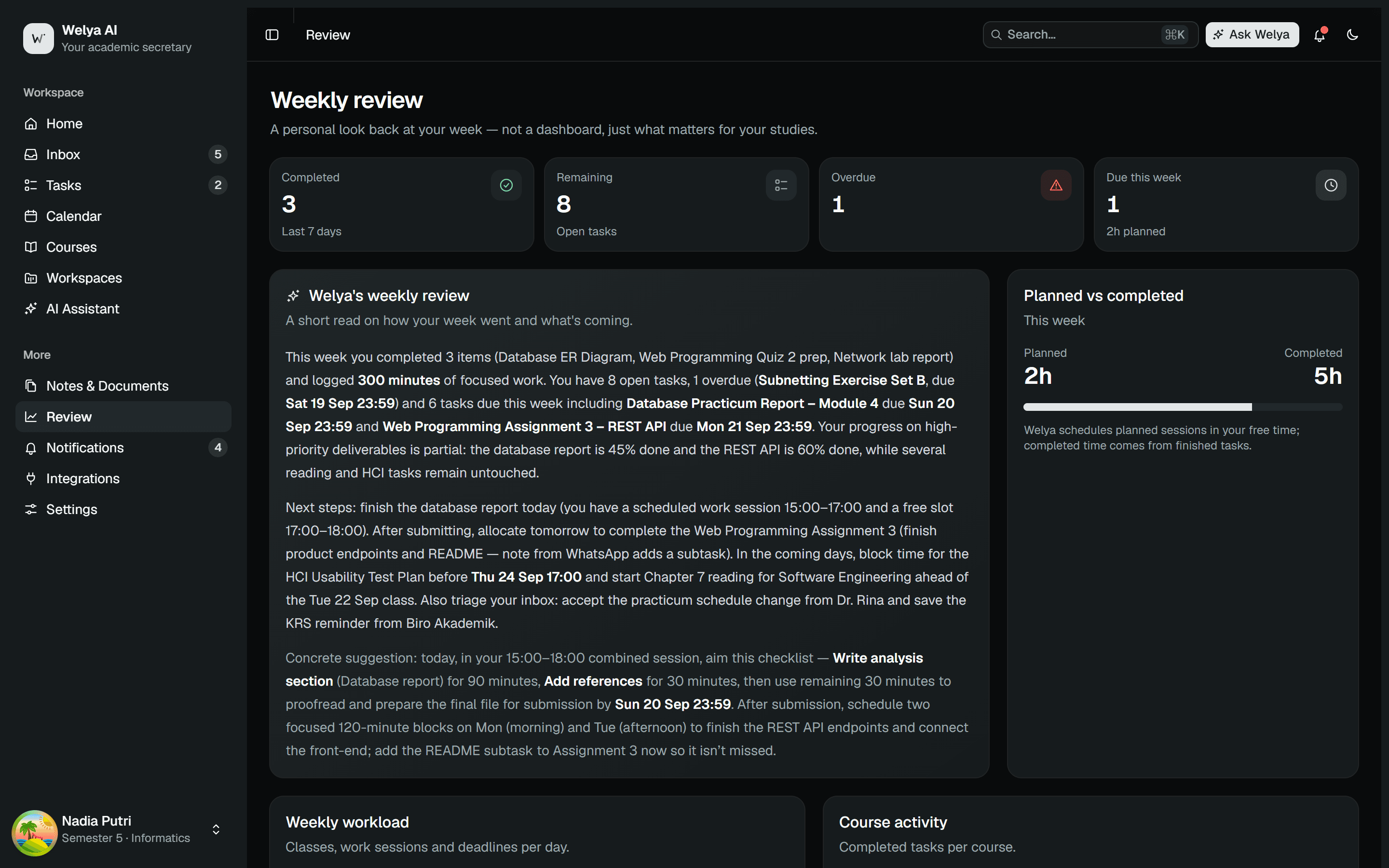Click the Ask Welya button

point(1252,35)
